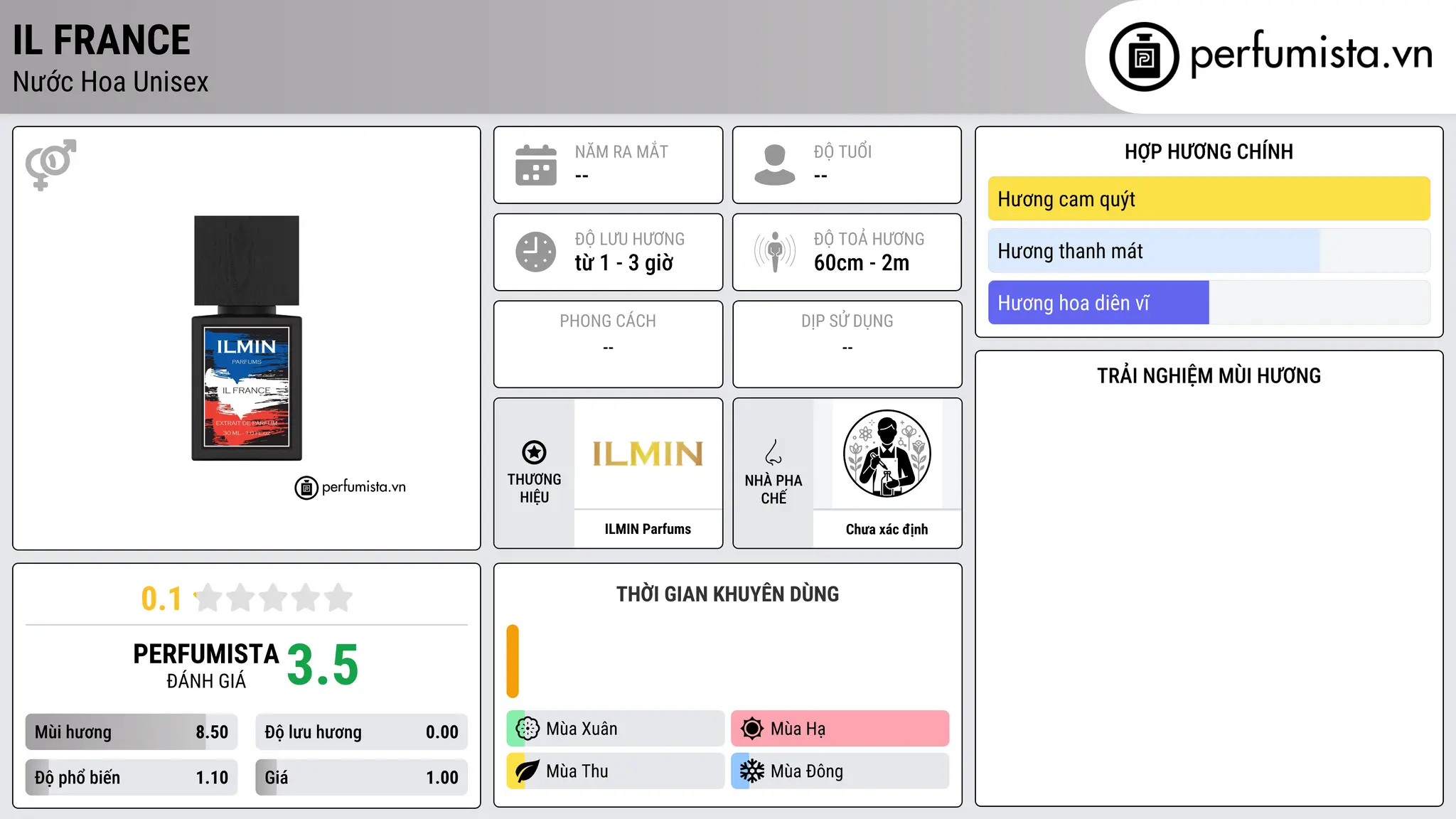Click the perfumer illustration icon
This screenshot has height=819, width=1456.
(x=887, y=454)
